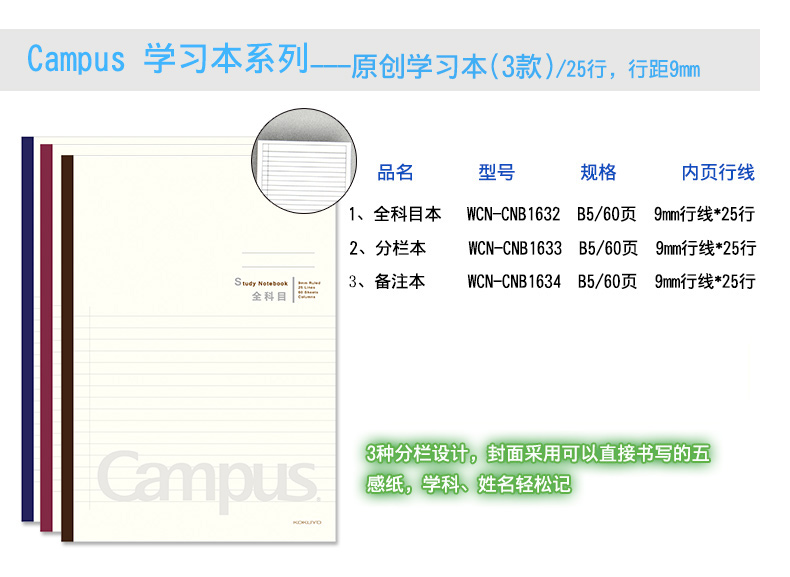The image size is (790, 577).
Task: Click the KOKUYO brand mark on cover
Action: point(307,523)
